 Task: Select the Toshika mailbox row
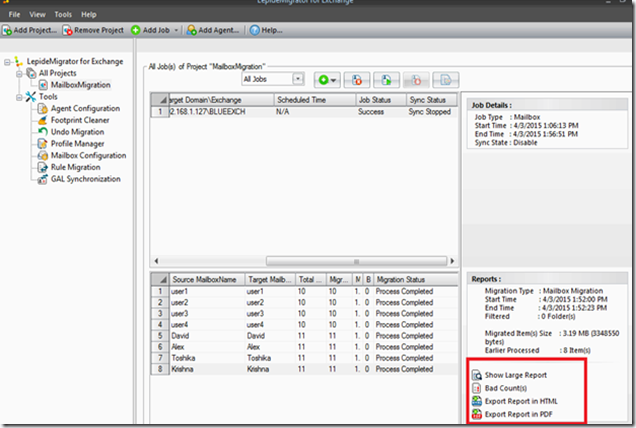point(304,358)
